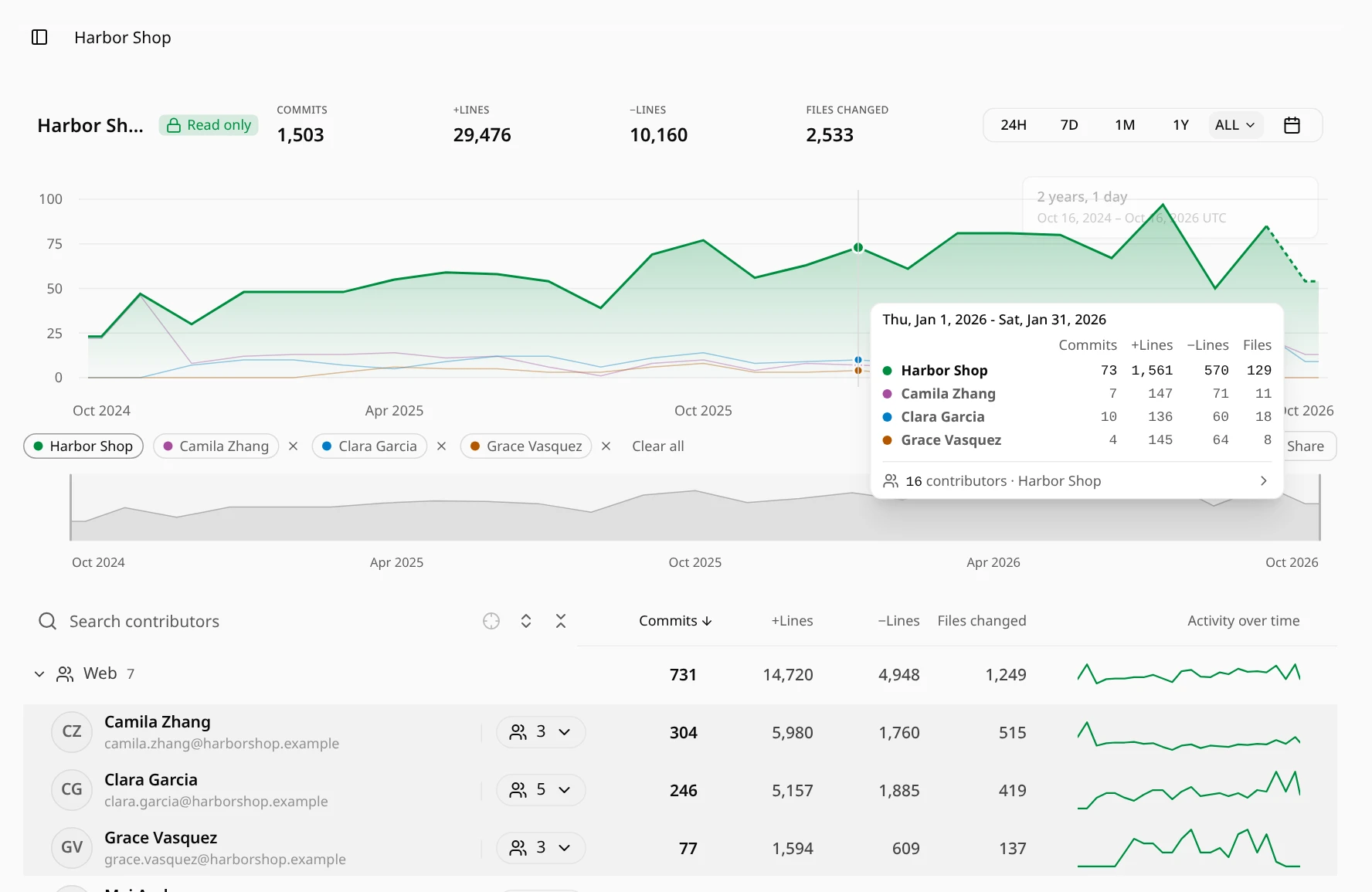Collapse the Web group chevron

39,674
